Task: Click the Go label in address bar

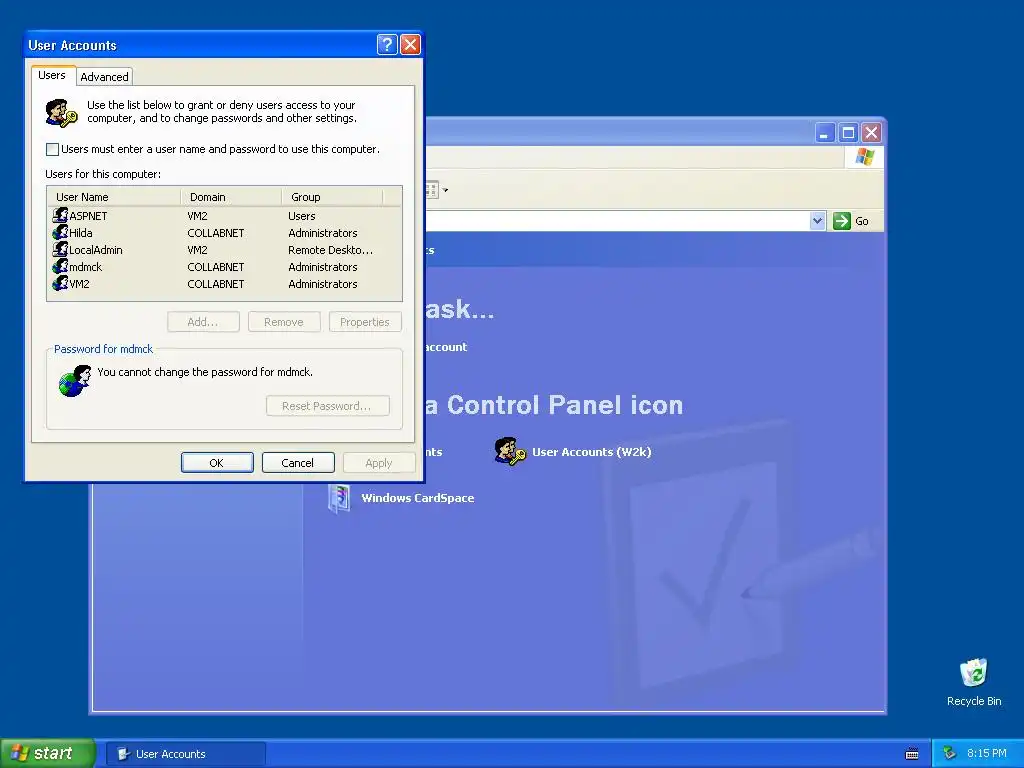Action: coord(862,221)
